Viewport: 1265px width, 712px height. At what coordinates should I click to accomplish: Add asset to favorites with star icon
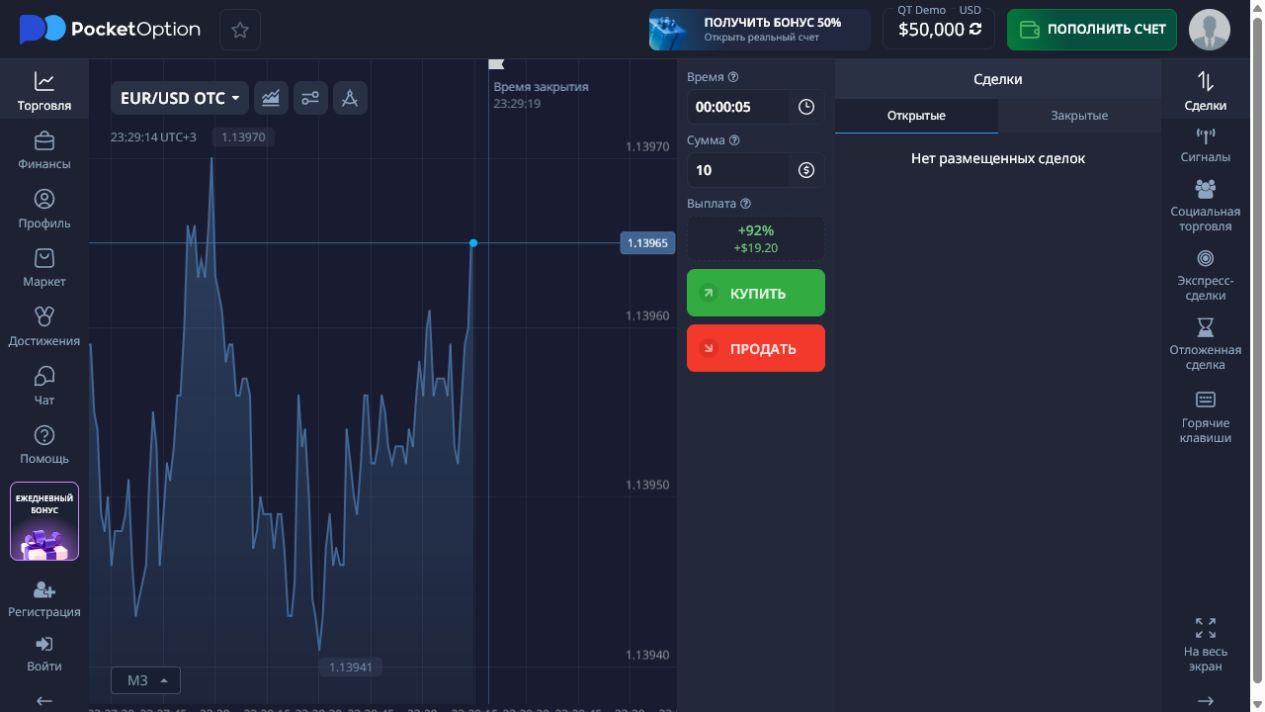coord(240,30)
